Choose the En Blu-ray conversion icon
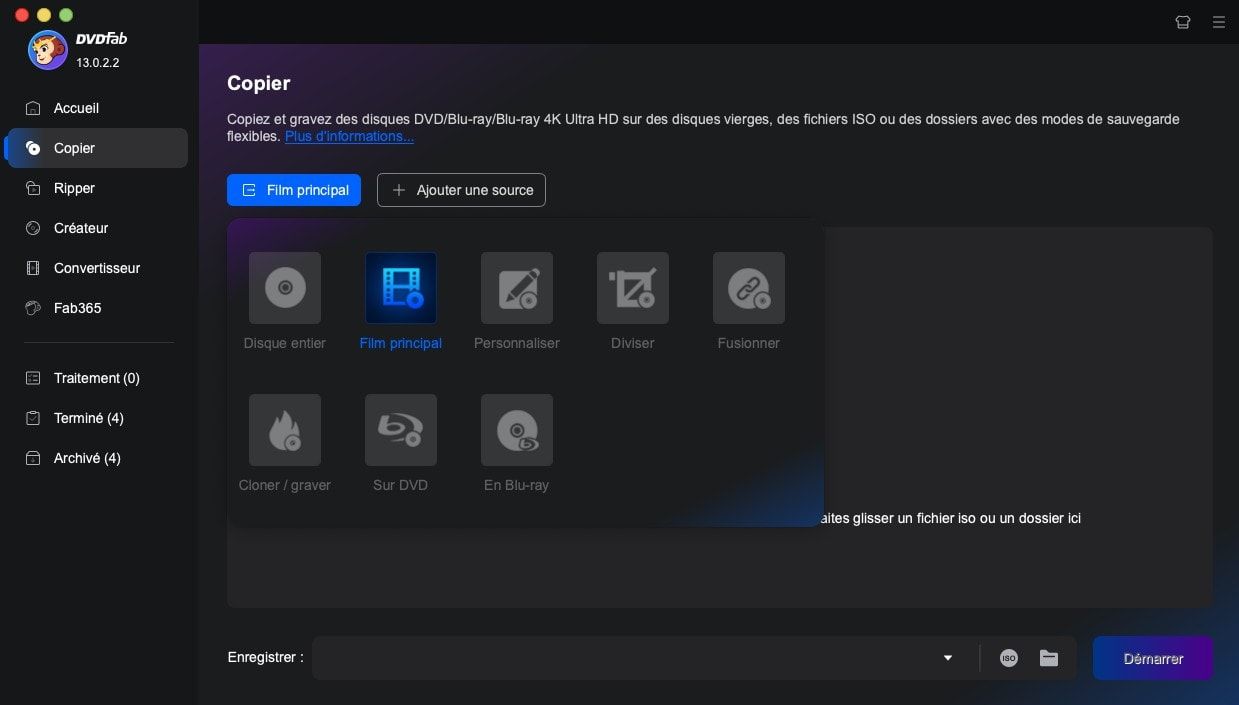 (x=517, y=430)
